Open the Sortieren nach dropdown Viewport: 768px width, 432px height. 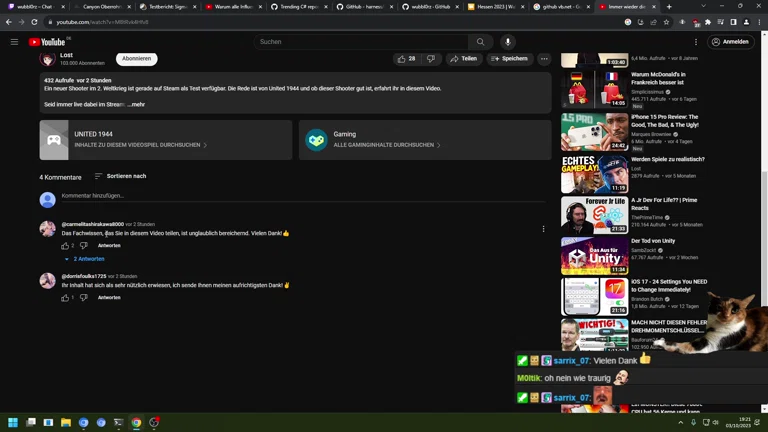[x=120, y=176]
